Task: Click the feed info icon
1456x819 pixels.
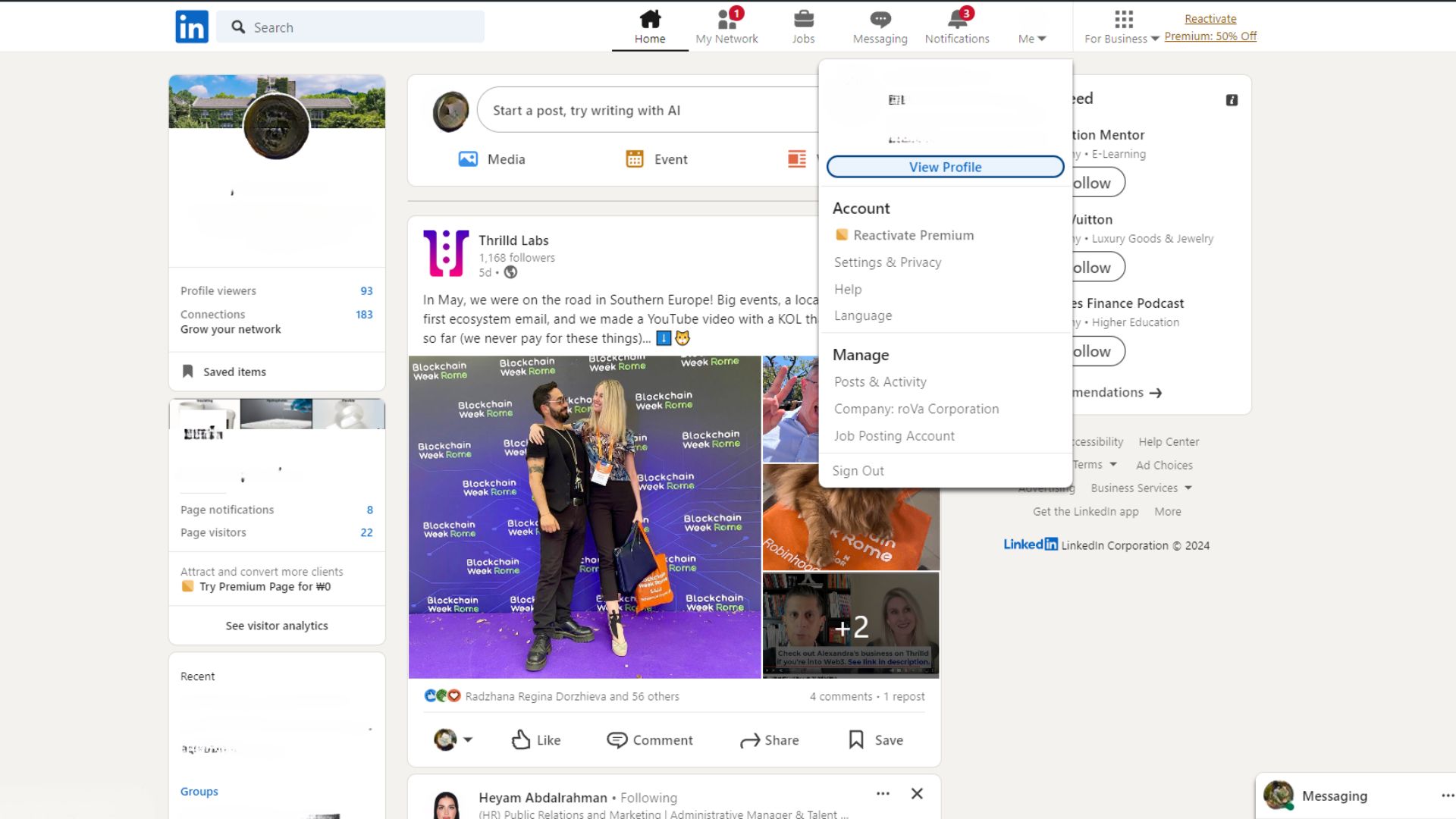Action: pos(1232,100)
